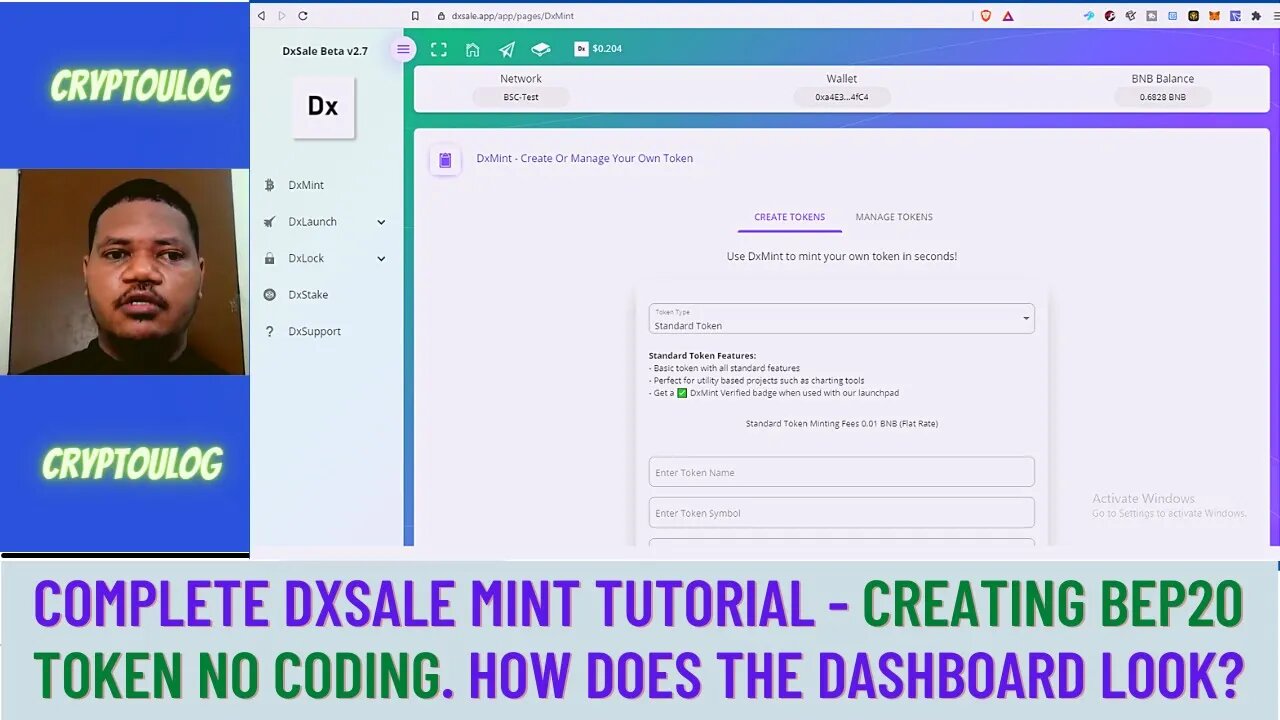1280x720 pixels.
Task: Click the DxStake round sidebar icon
Action: pyautogui.click(x=269, y=295)
